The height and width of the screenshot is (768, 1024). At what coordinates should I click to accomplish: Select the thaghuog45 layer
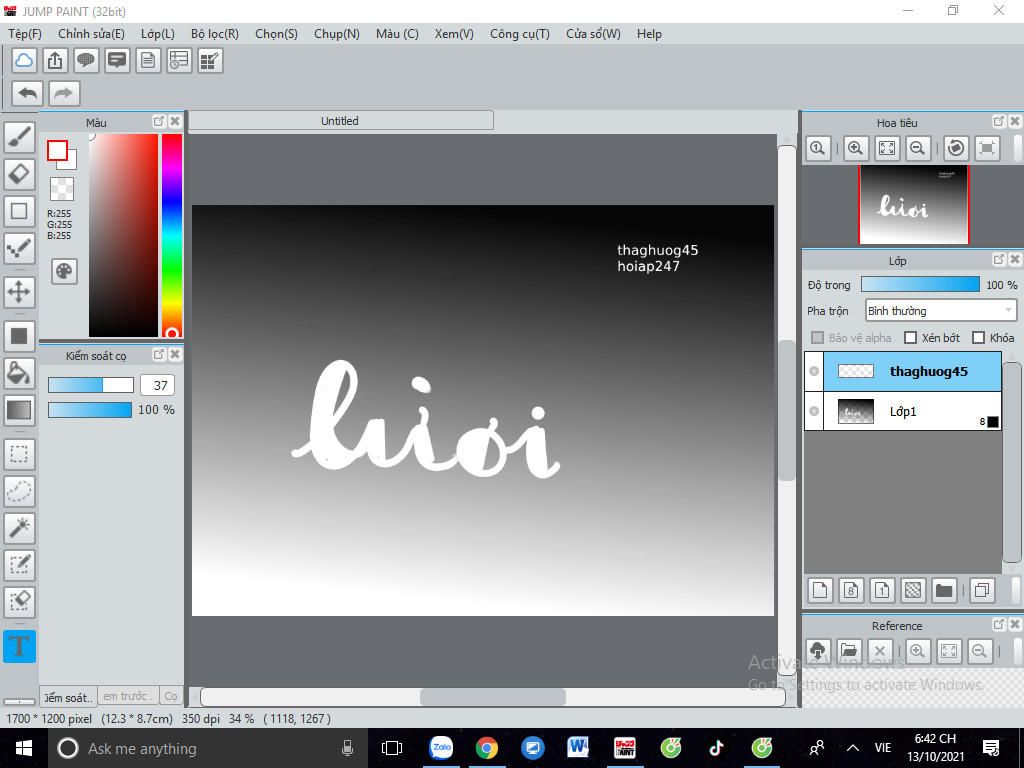point(912,372)
